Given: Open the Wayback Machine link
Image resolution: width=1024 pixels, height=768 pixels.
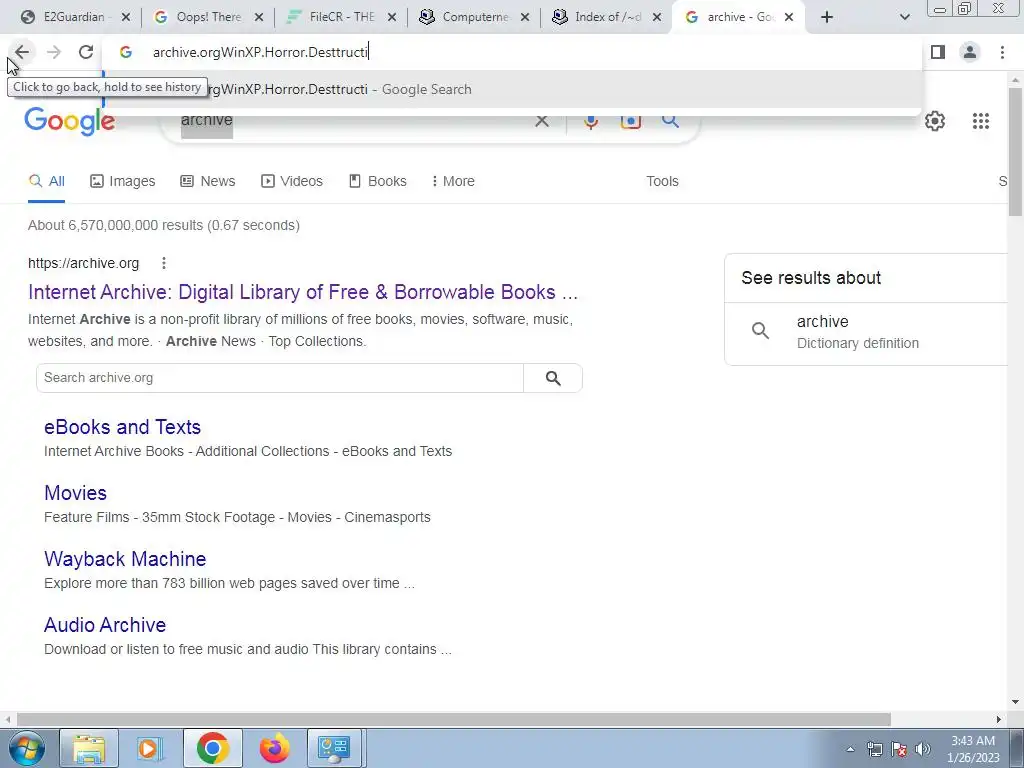Looking at the screenshot, I should click(125, 559).
